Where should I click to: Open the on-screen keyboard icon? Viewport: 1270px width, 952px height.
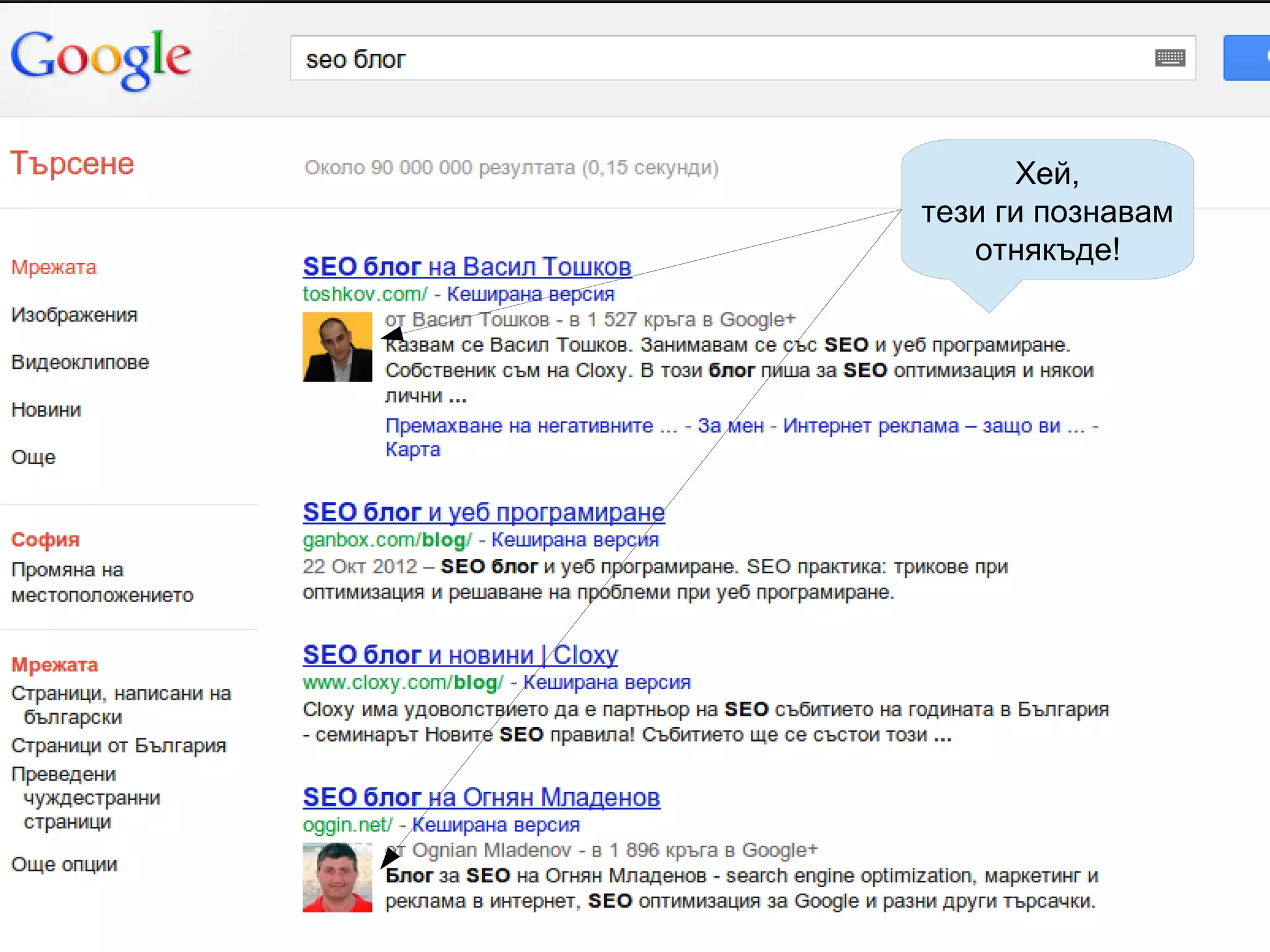[x=1170, y=58]
